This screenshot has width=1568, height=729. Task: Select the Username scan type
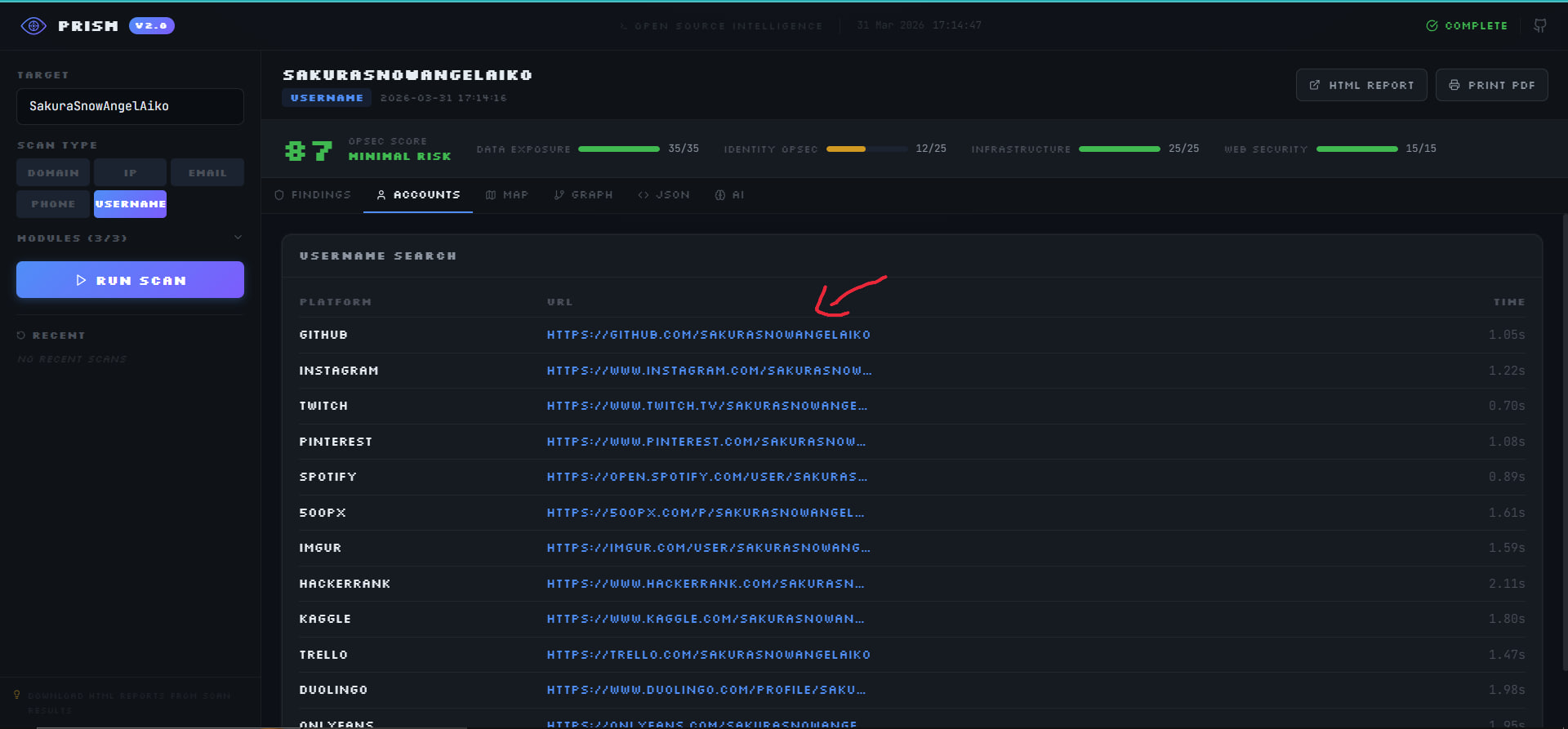[131, 204]
